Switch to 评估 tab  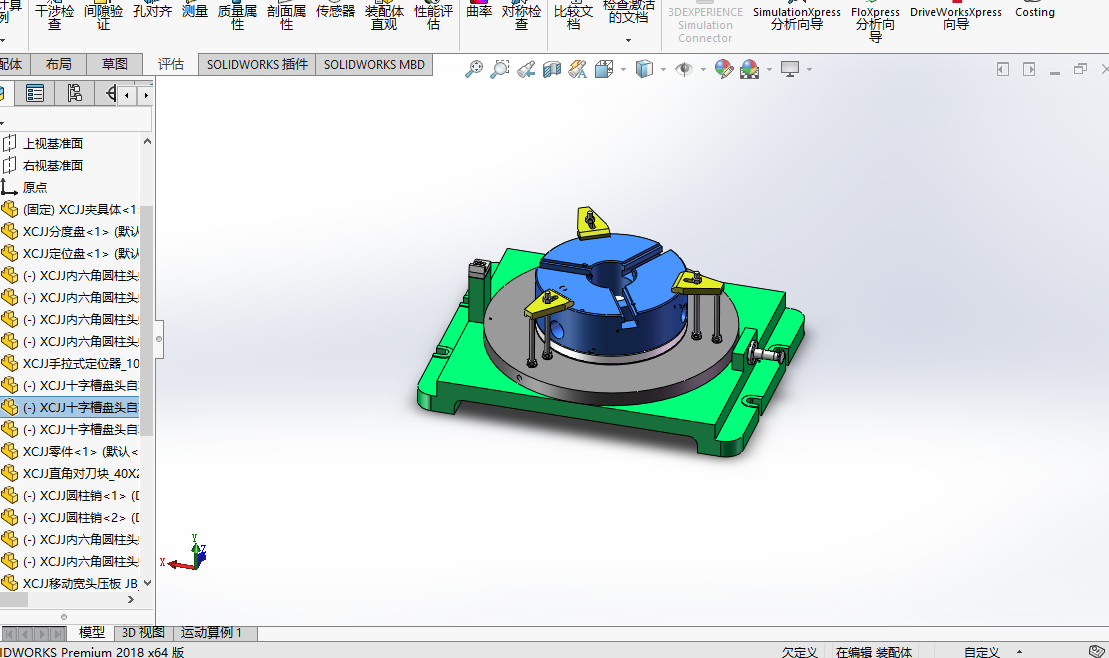[170, 64]
